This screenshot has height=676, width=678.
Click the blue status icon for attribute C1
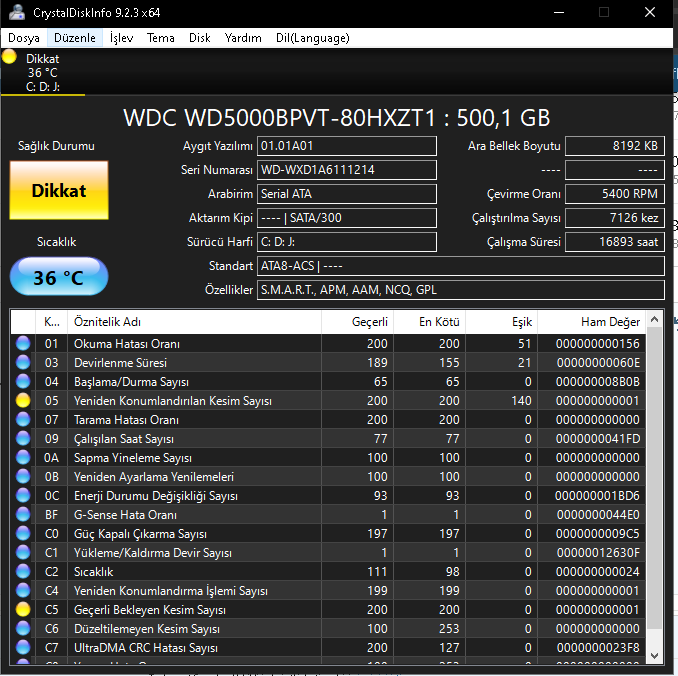click(23, 553)
